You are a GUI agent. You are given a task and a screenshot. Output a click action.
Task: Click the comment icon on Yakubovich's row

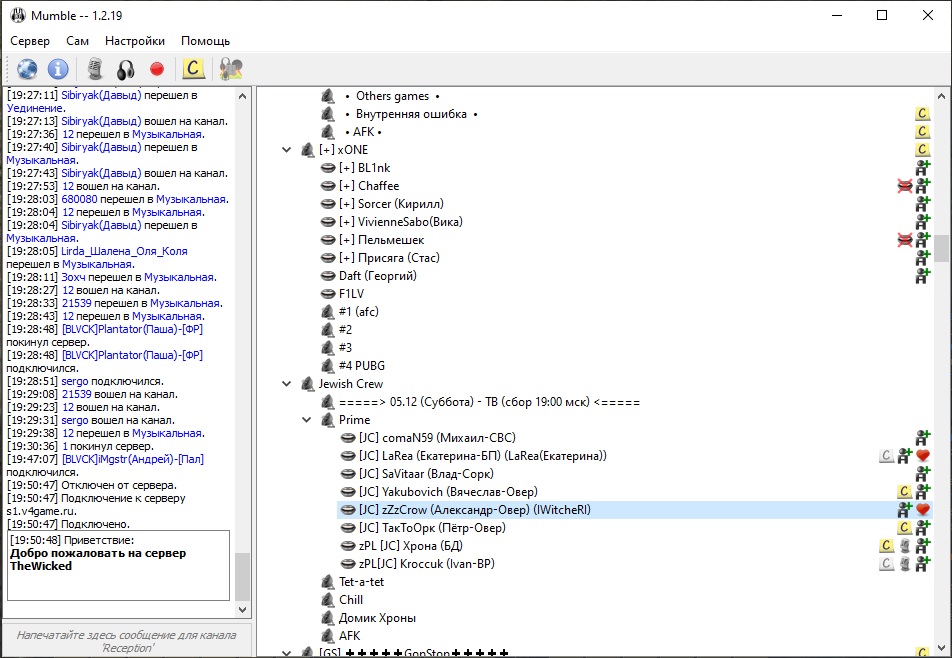point(904,492)
